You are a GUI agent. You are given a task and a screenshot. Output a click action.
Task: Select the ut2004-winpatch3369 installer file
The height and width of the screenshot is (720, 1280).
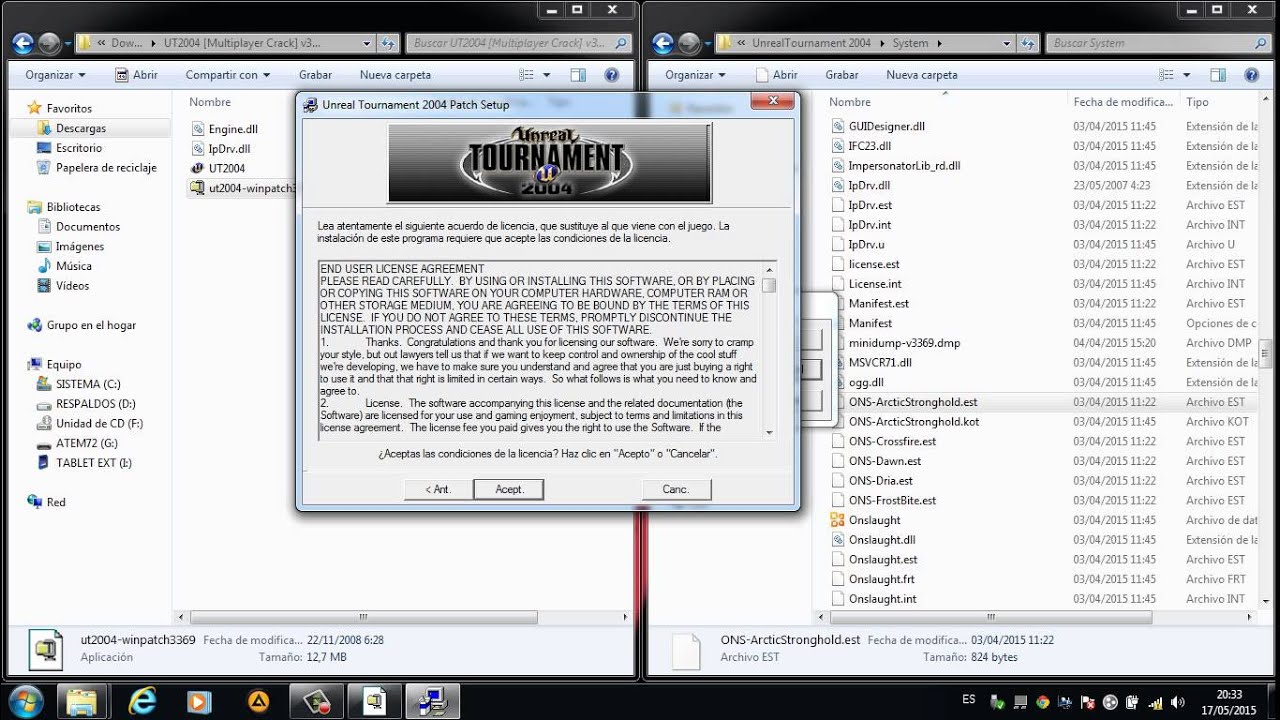[243, 188]
